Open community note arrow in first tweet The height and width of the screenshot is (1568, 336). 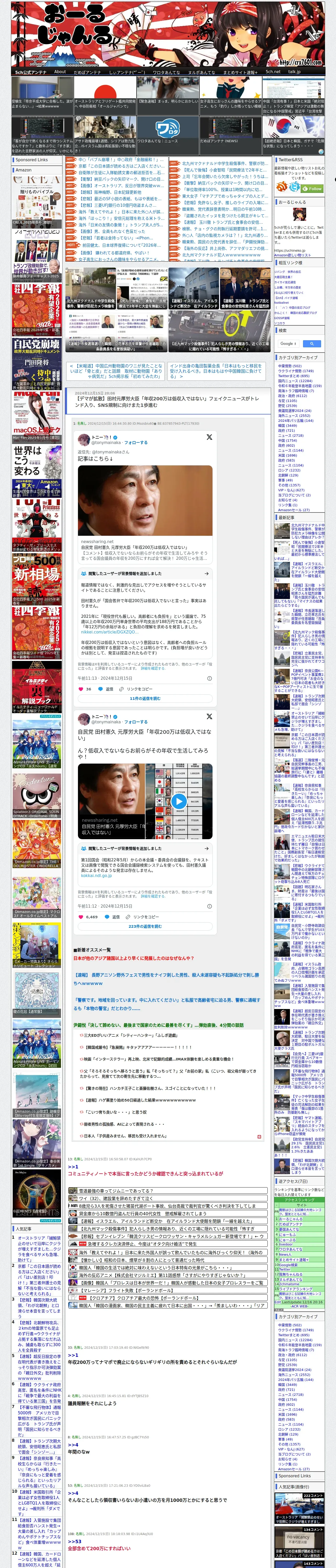[x=207, y=573]
